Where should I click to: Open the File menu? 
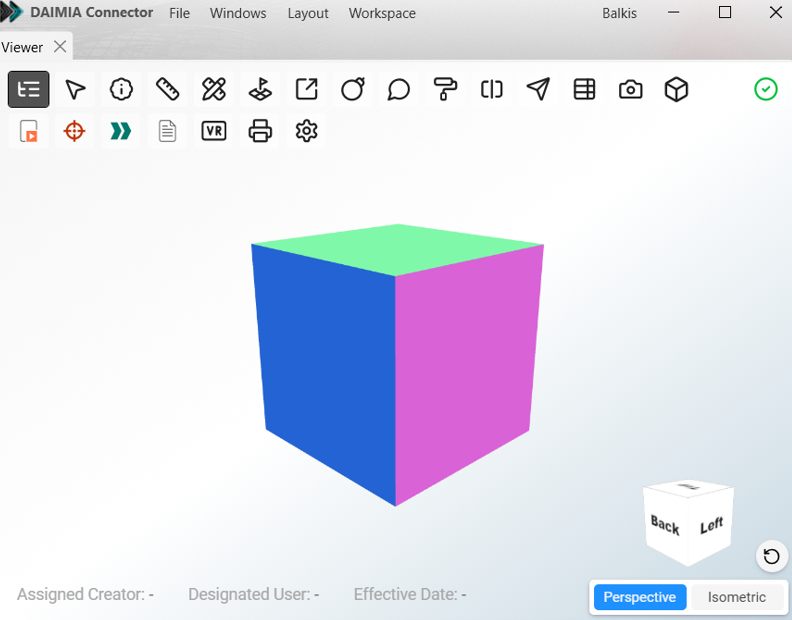179,13
